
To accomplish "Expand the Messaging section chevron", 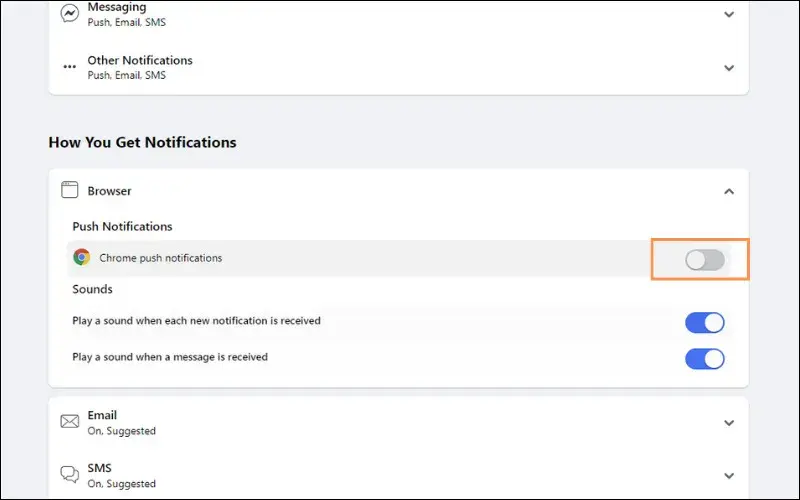I will [729, 14].
